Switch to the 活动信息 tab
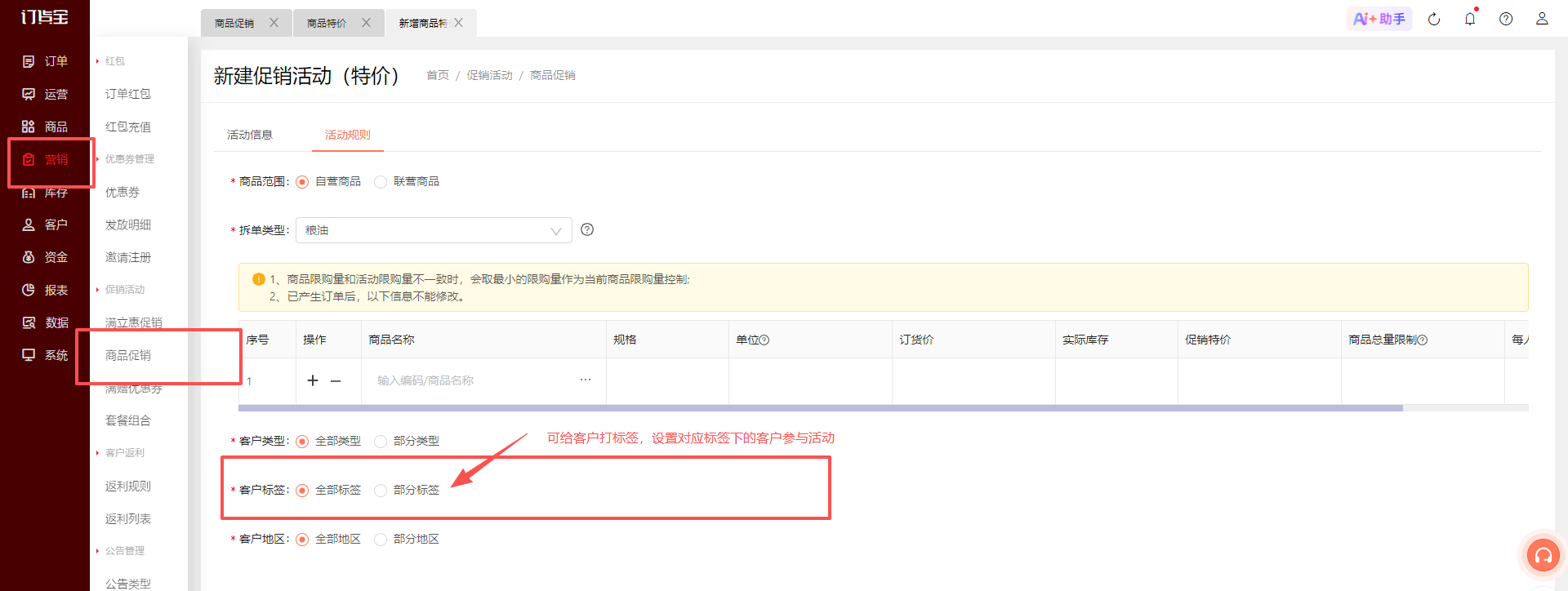The width and height of the screenshot is (1568, 591). pos(250,135)
